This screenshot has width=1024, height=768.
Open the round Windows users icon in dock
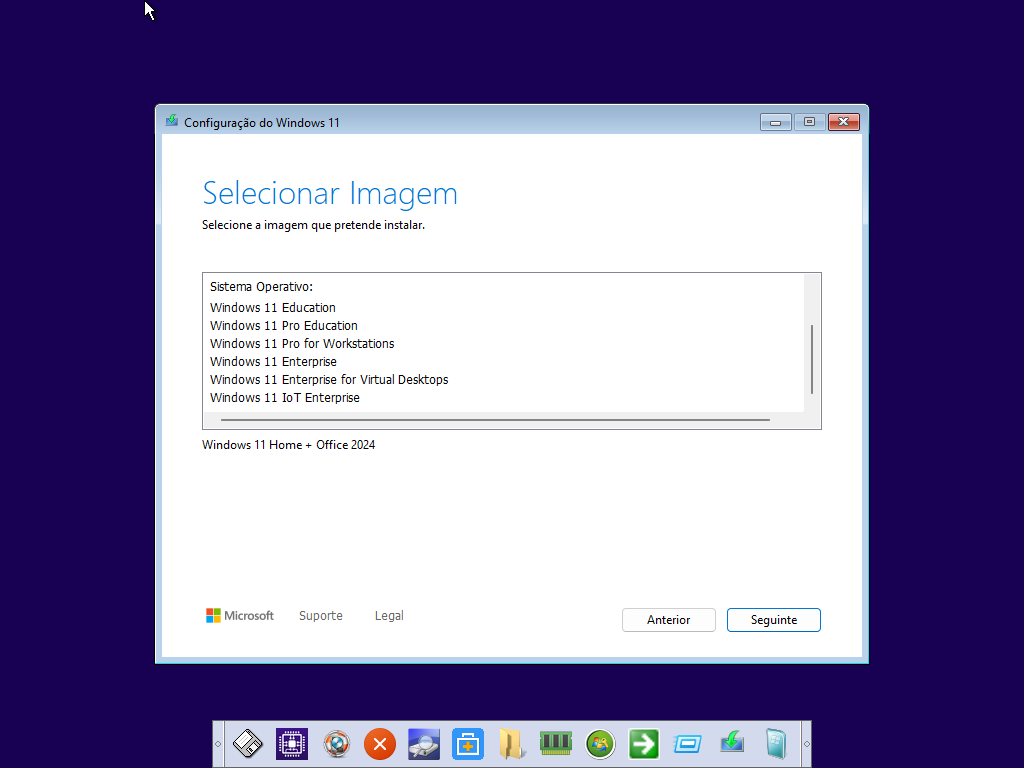click(600, 744)
